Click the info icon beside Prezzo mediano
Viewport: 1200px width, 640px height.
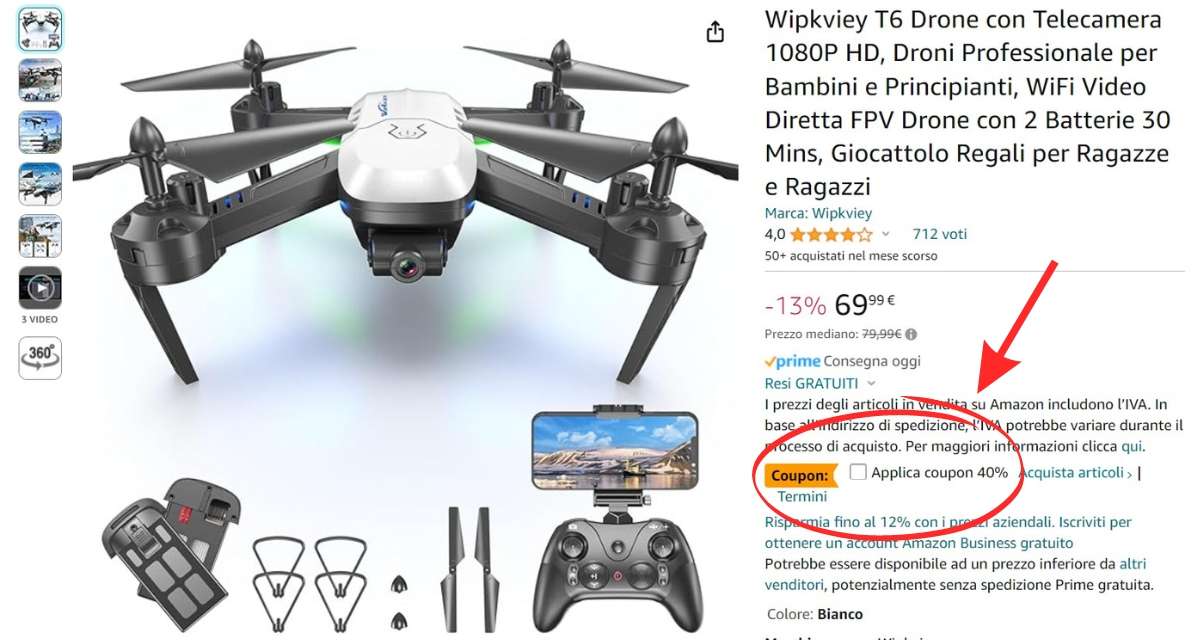click(911, 335)
